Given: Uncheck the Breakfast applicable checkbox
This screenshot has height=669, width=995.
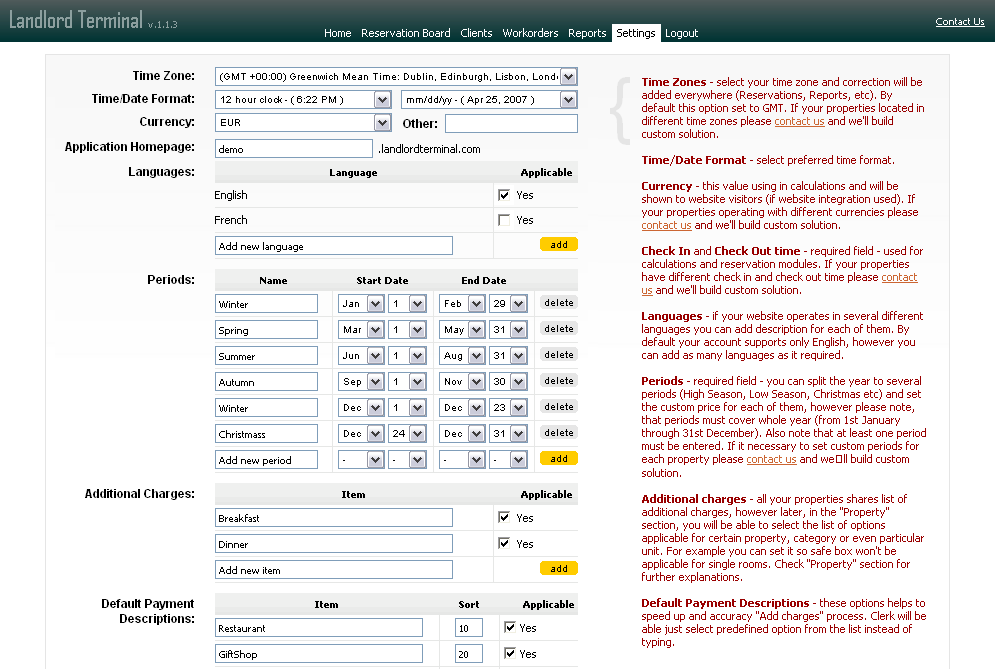Looking at the screenshot, I should [504, 517].
